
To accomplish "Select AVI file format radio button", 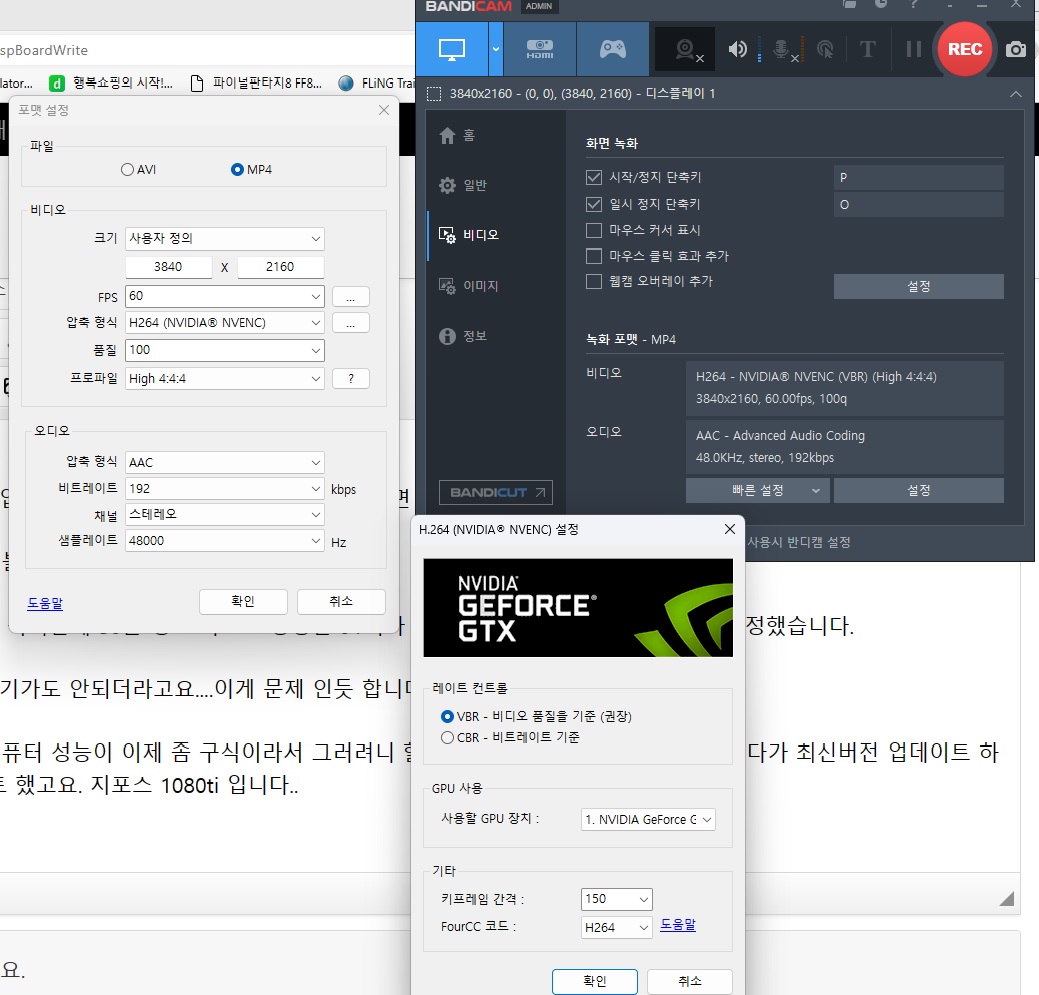I will tap(127, 170).
